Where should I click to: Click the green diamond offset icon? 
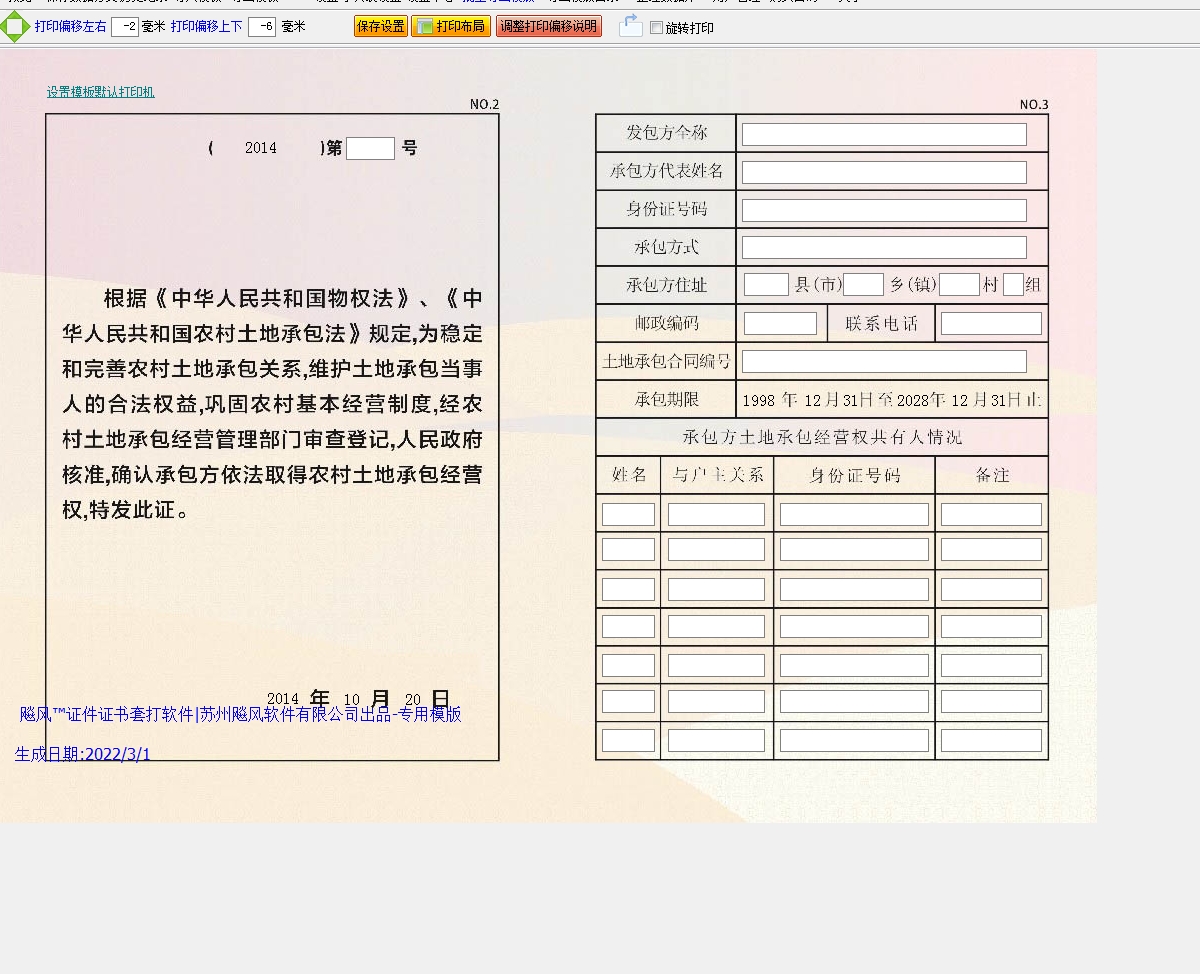pyautogui.click(x=15, y=27)
